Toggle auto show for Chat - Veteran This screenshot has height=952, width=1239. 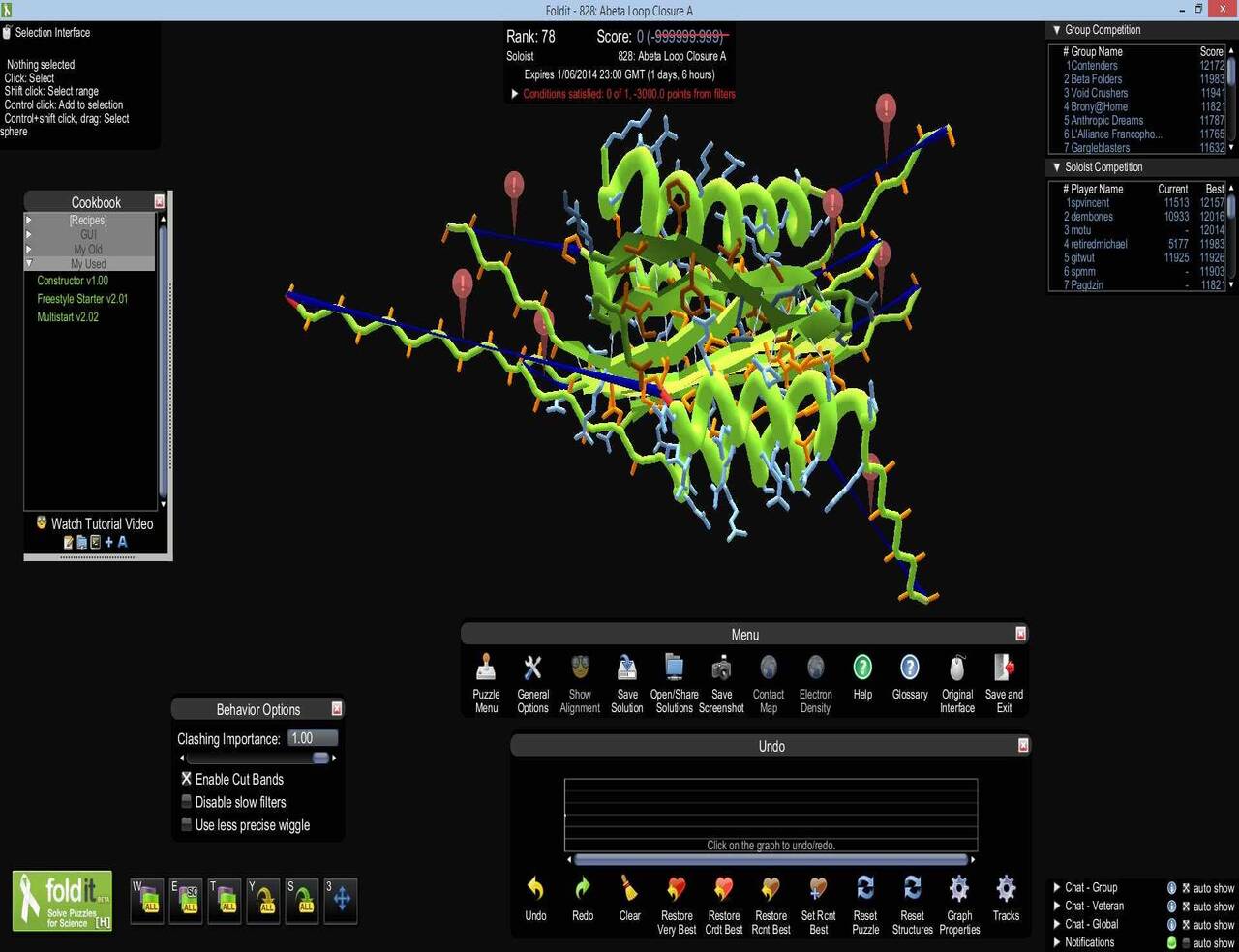1186,907
